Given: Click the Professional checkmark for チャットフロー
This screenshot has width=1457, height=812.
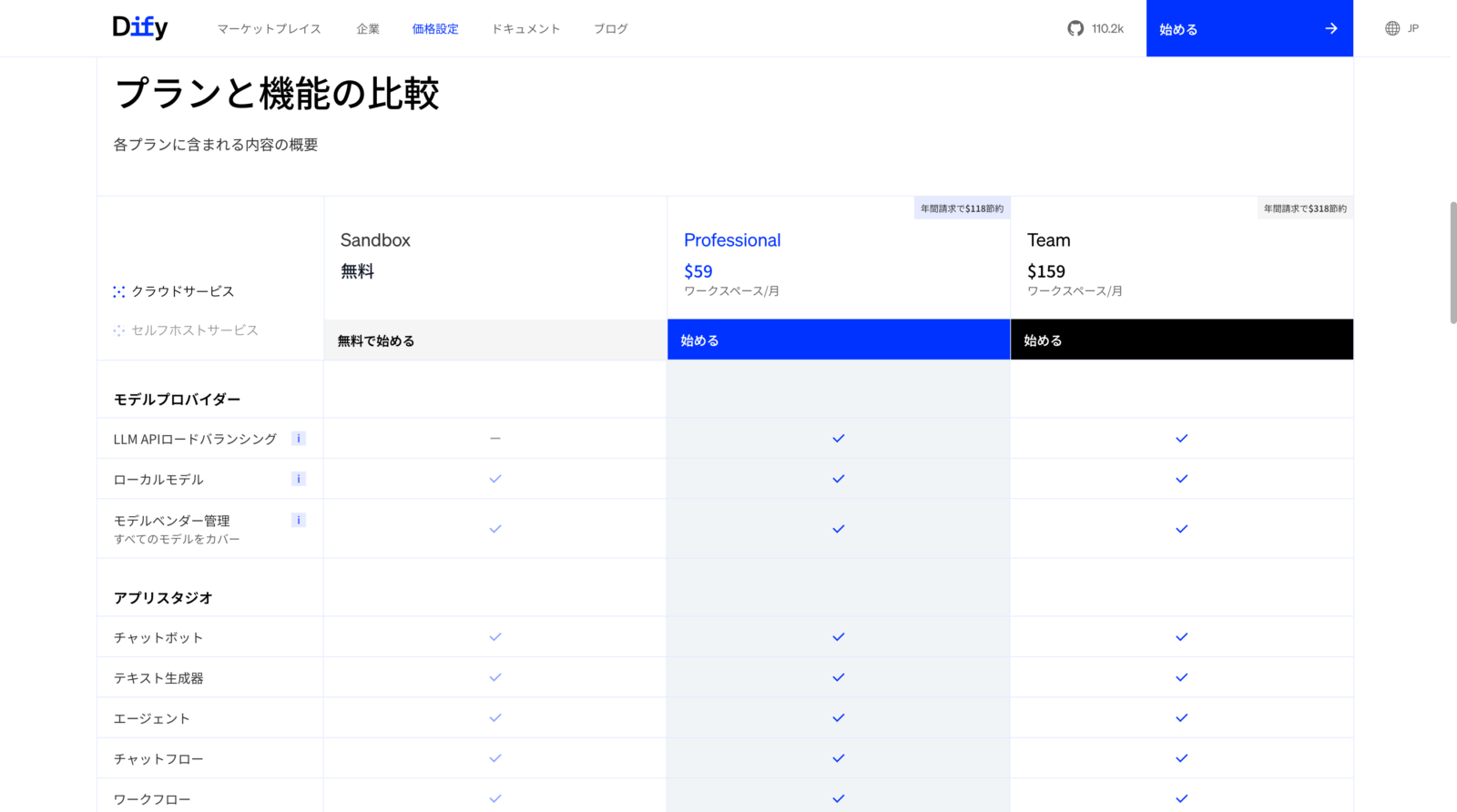Looking at the screenshot, I should point(839,758).
